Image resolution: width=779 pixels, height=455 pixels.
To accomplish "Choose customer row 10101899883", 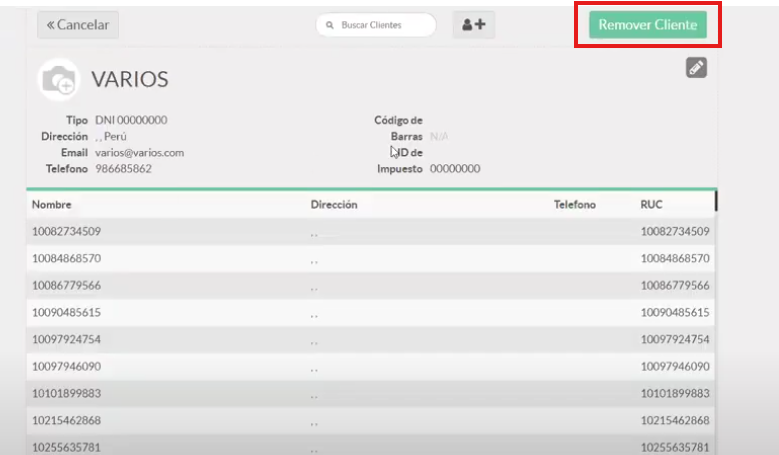I will [x=66, y=393].
